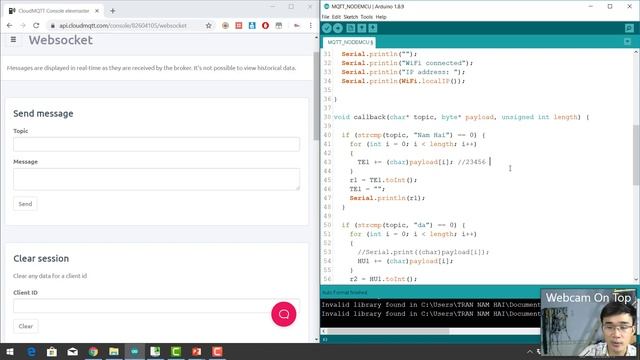Open the Arduino Edit menu
Screen dimensions: 640x360
[x=336, y=17]
